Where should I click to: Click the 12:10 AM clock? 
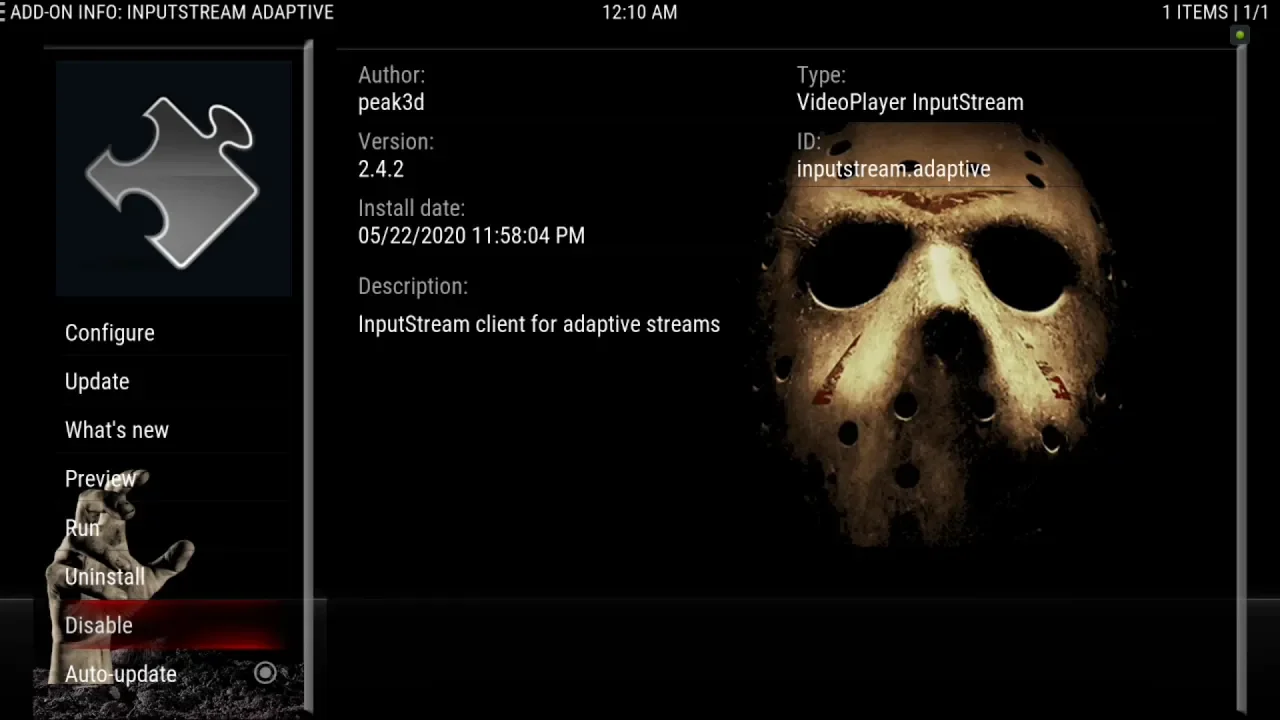pyautogui.click(x=639, y=13)
